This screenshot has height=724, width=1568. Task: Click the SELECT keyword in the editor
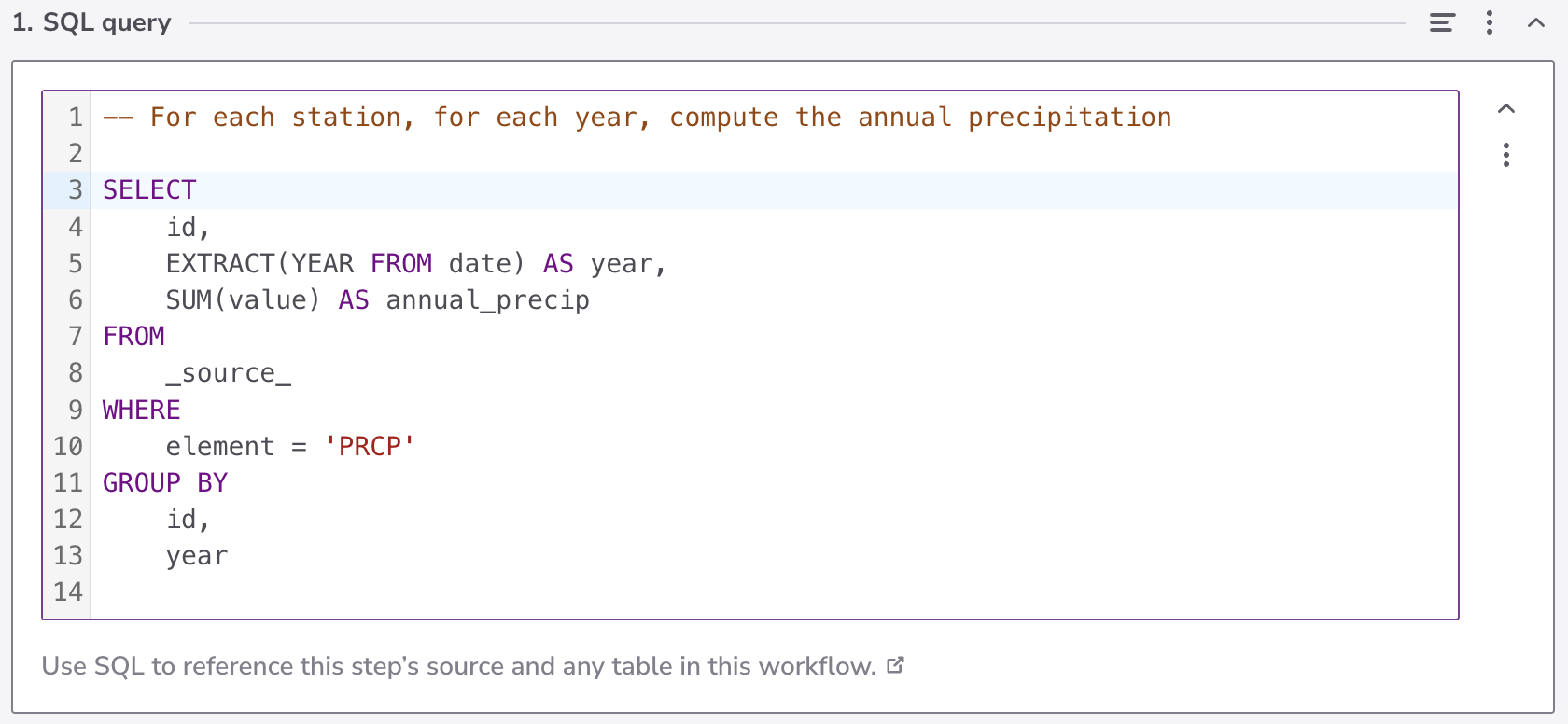click(x=149, y=190)
